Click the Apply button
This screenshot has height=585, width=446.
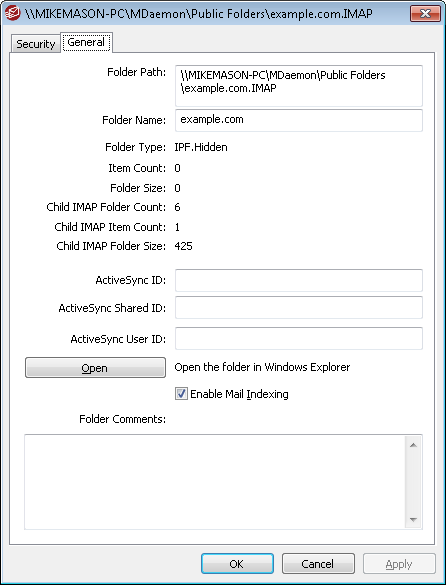399,564
